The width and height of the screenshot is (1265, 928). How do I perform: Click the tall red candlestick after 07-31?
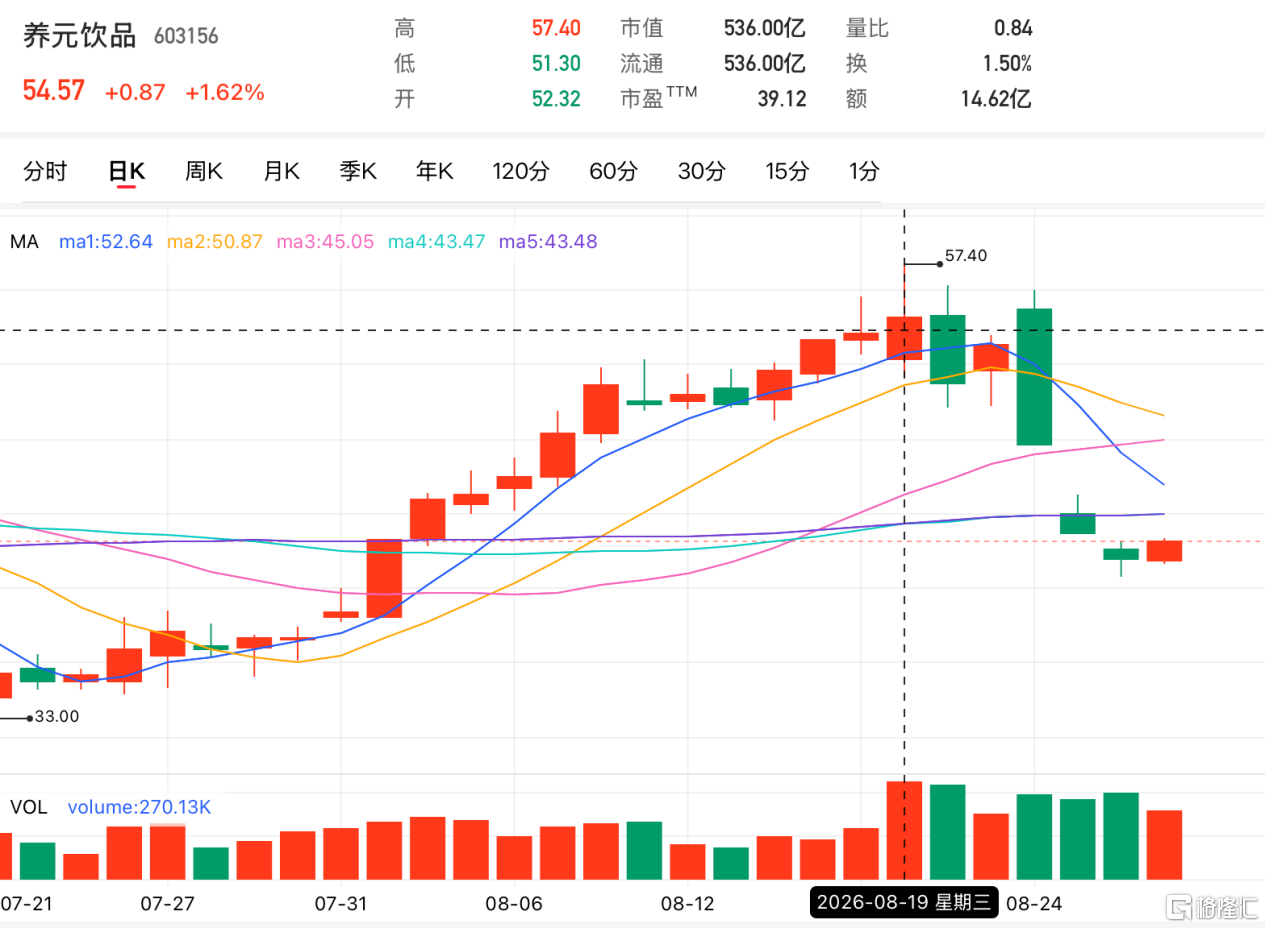coord(384,578)
